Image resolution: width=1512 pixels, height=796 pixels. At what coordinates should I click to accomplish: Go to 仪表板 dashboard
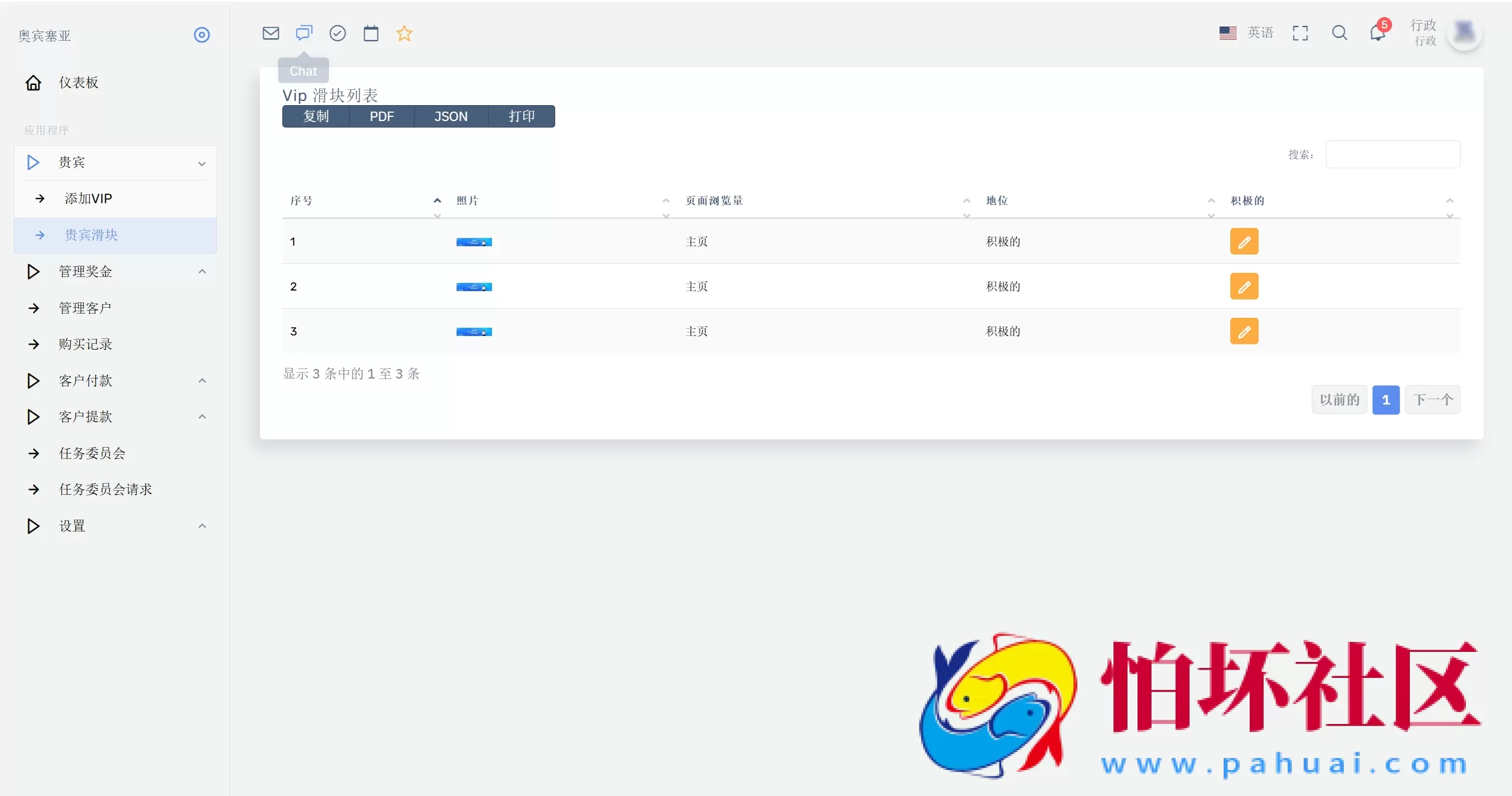click(x=78, y=83)
